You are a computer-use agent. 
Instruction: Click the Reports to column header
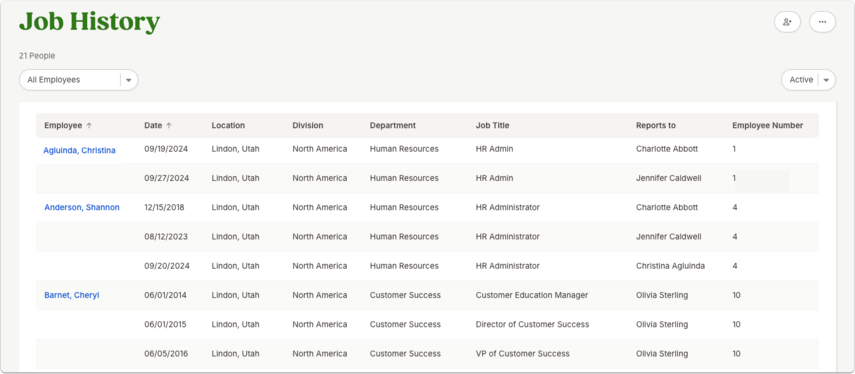point(655,125)
